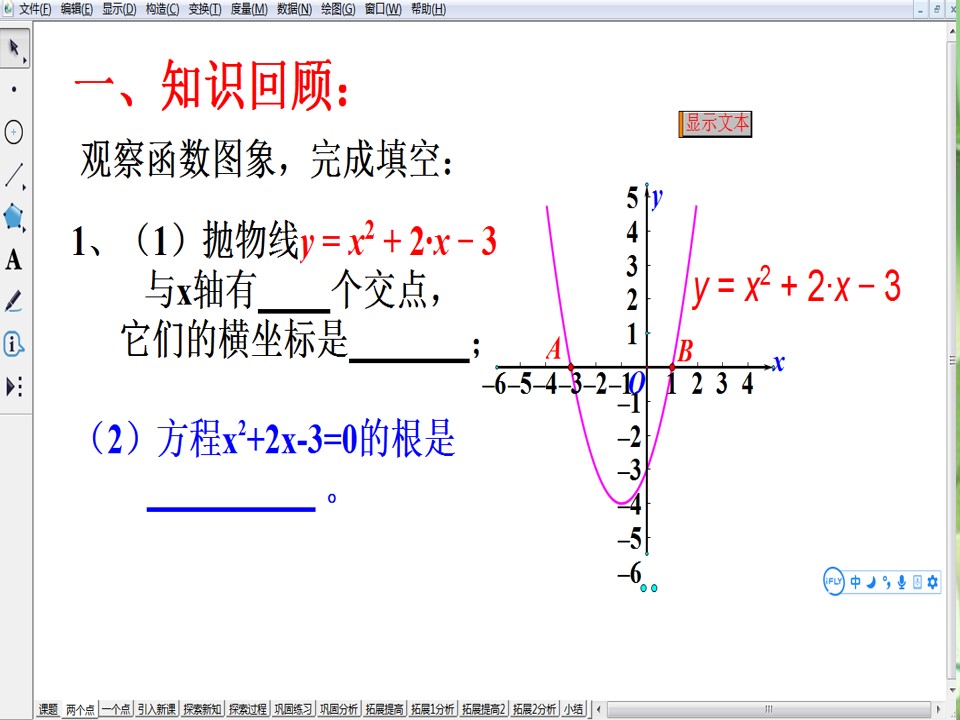Select the Polygon tool
The width and height of the screenshot is (960, 720).
click(x=14, y=218)
